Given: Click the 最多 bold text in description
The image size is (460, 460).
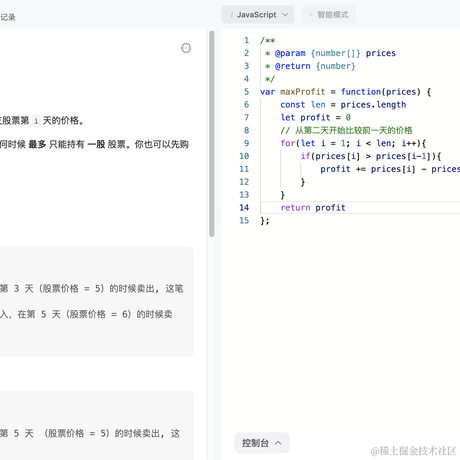Looking at the screenshot, I should click(x=37, y=144).
